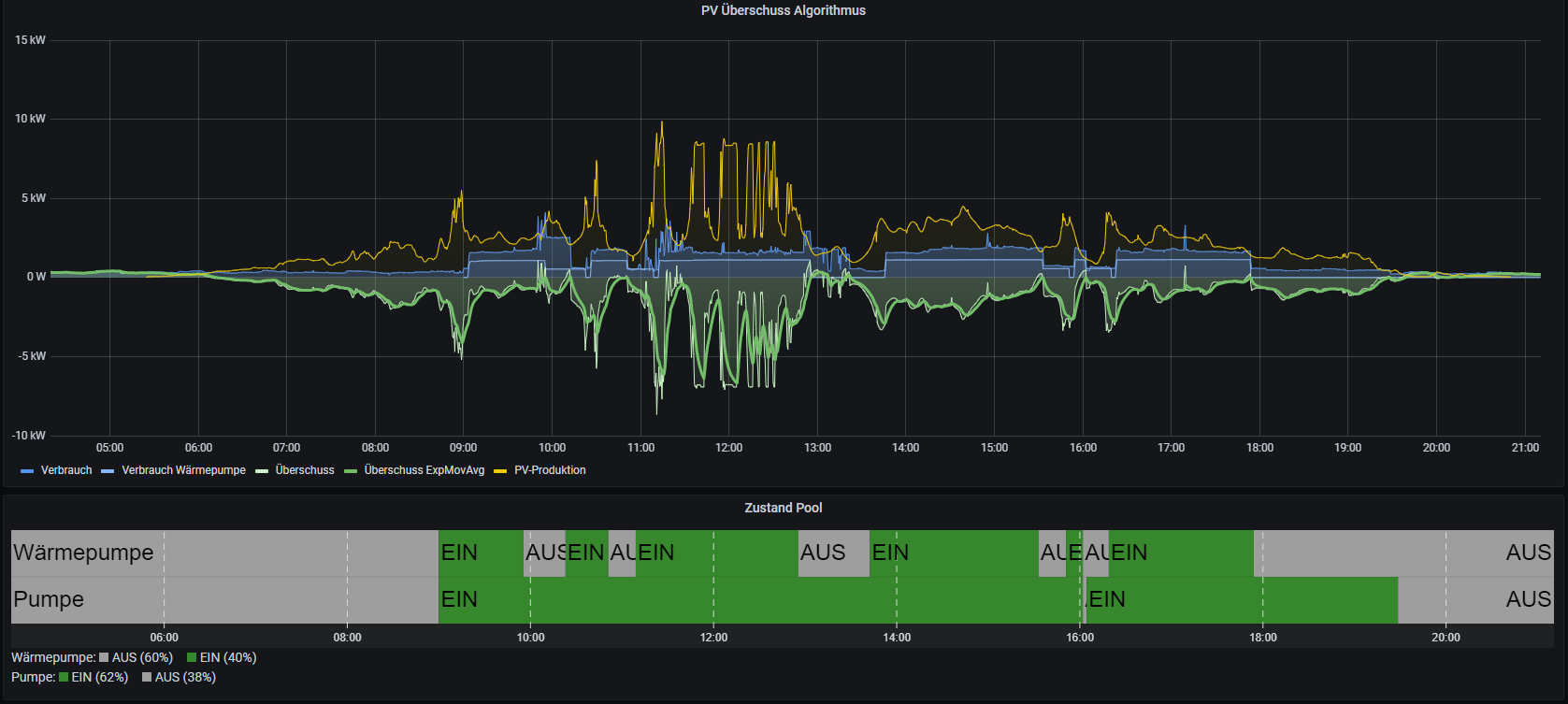Click the 08:00 time label in Zustand Pool panel
The width and height of the screenshot is (1568, 704).
pyautogui.click(x=347, y=638)
